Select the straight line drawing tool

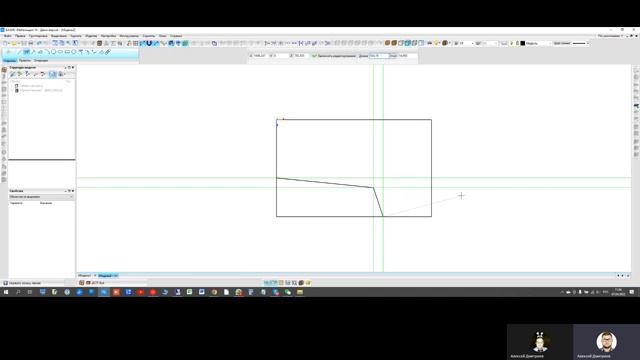[x=20, y=52]
